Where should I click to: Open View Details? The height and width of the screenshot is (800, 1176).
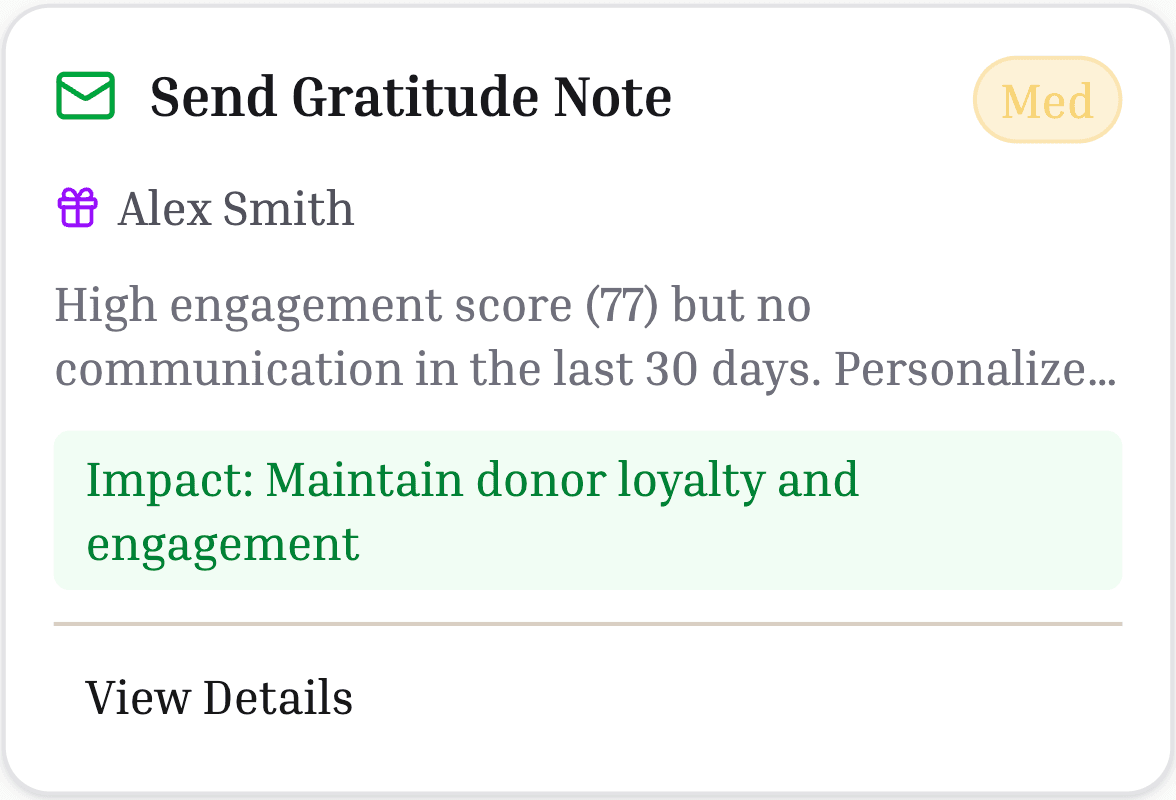219,697
